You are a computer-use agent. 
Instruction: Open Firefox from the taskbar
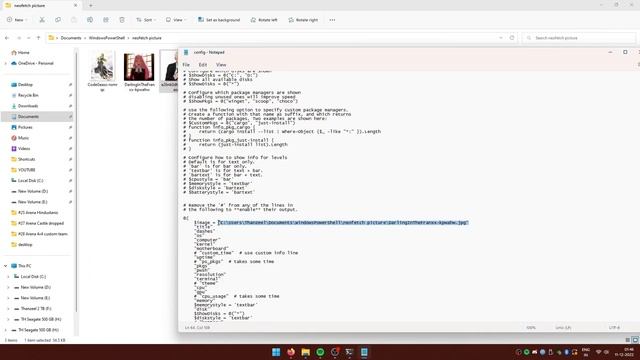[x=291, y=352]
